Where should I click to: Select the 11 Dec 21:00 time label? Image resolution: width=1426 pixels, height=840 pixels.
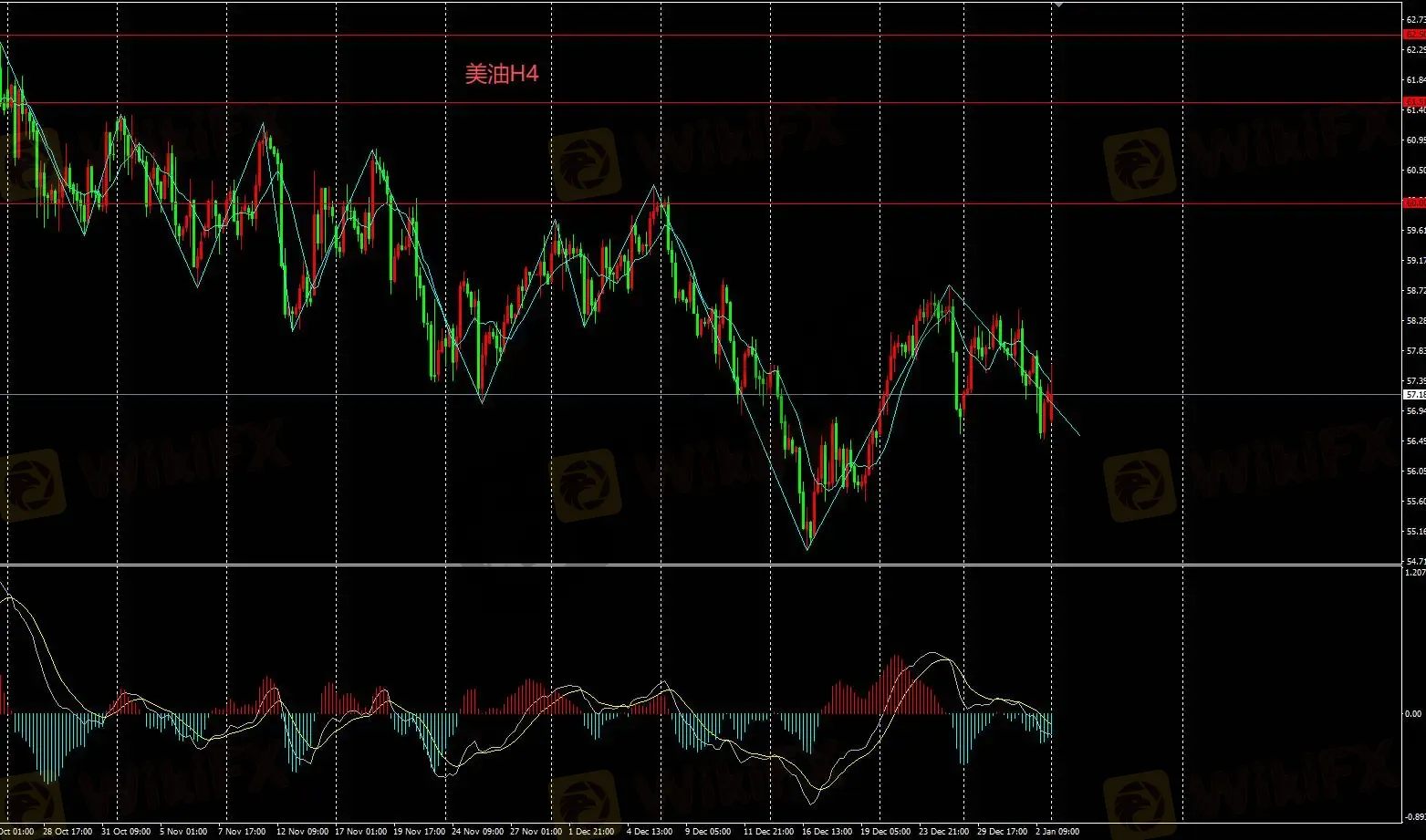click(x=768, y=832)
